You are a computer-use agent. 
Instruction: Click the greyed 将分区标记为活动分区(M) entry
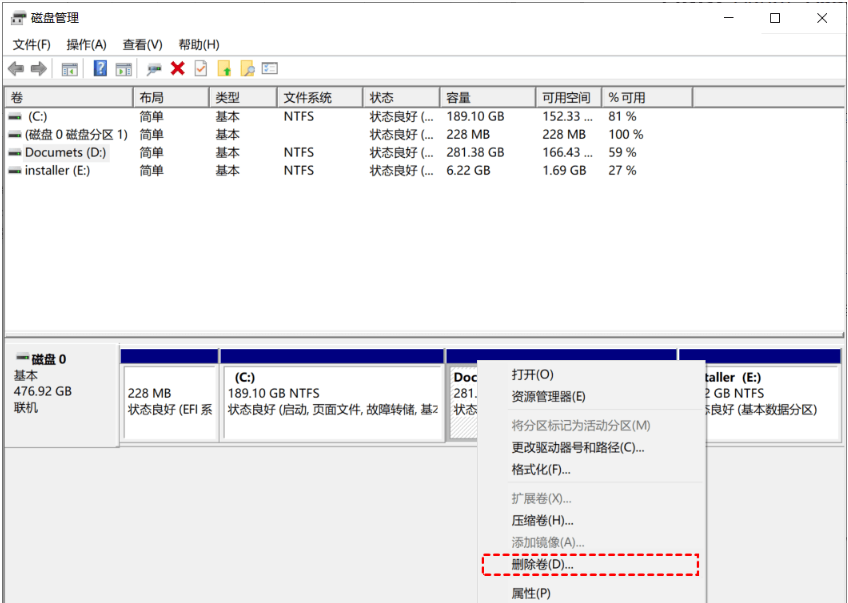pyautogui.click(x=592, y=426)
